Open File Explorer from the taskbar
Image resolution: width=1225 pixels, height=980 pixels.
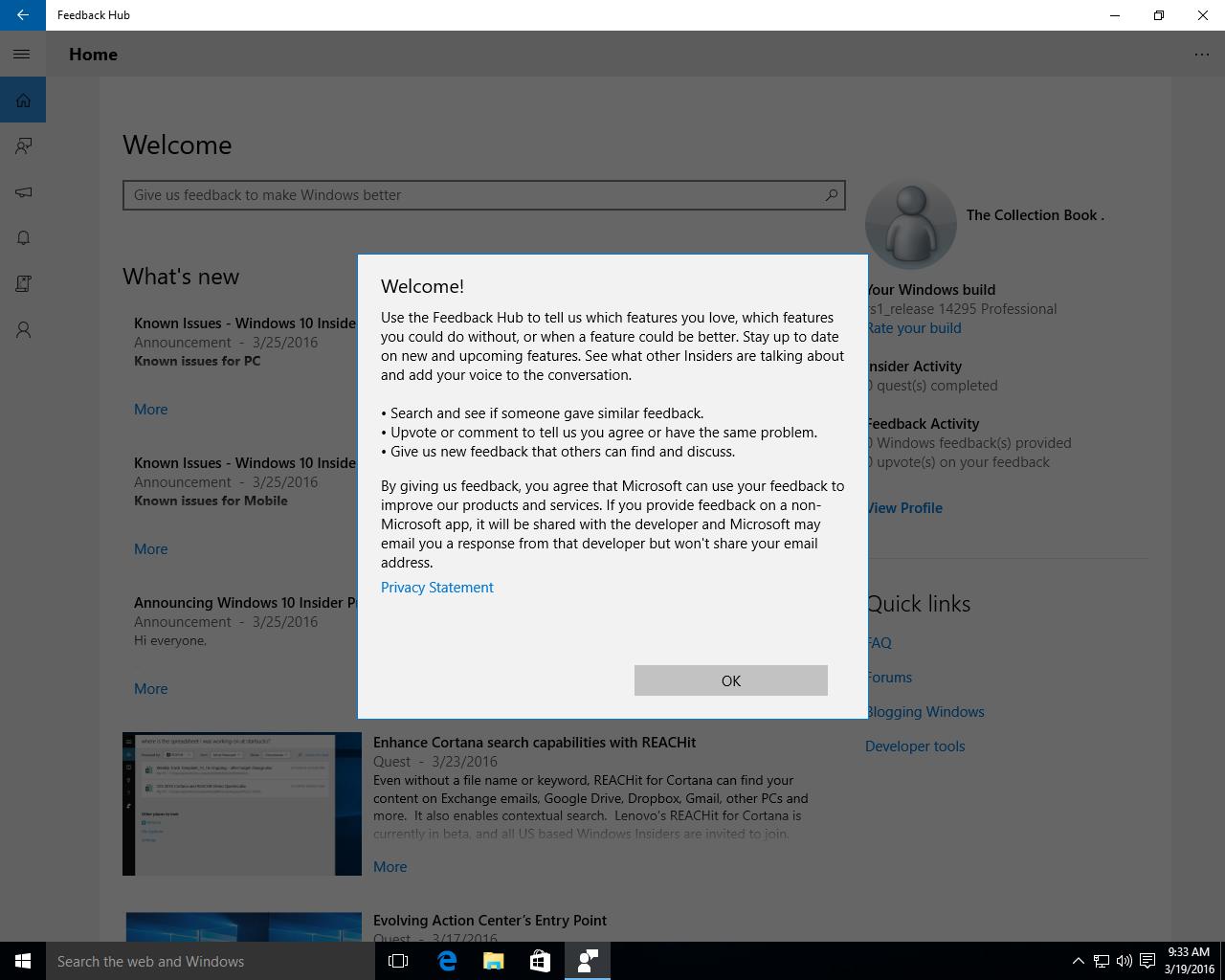click(493, 961)
